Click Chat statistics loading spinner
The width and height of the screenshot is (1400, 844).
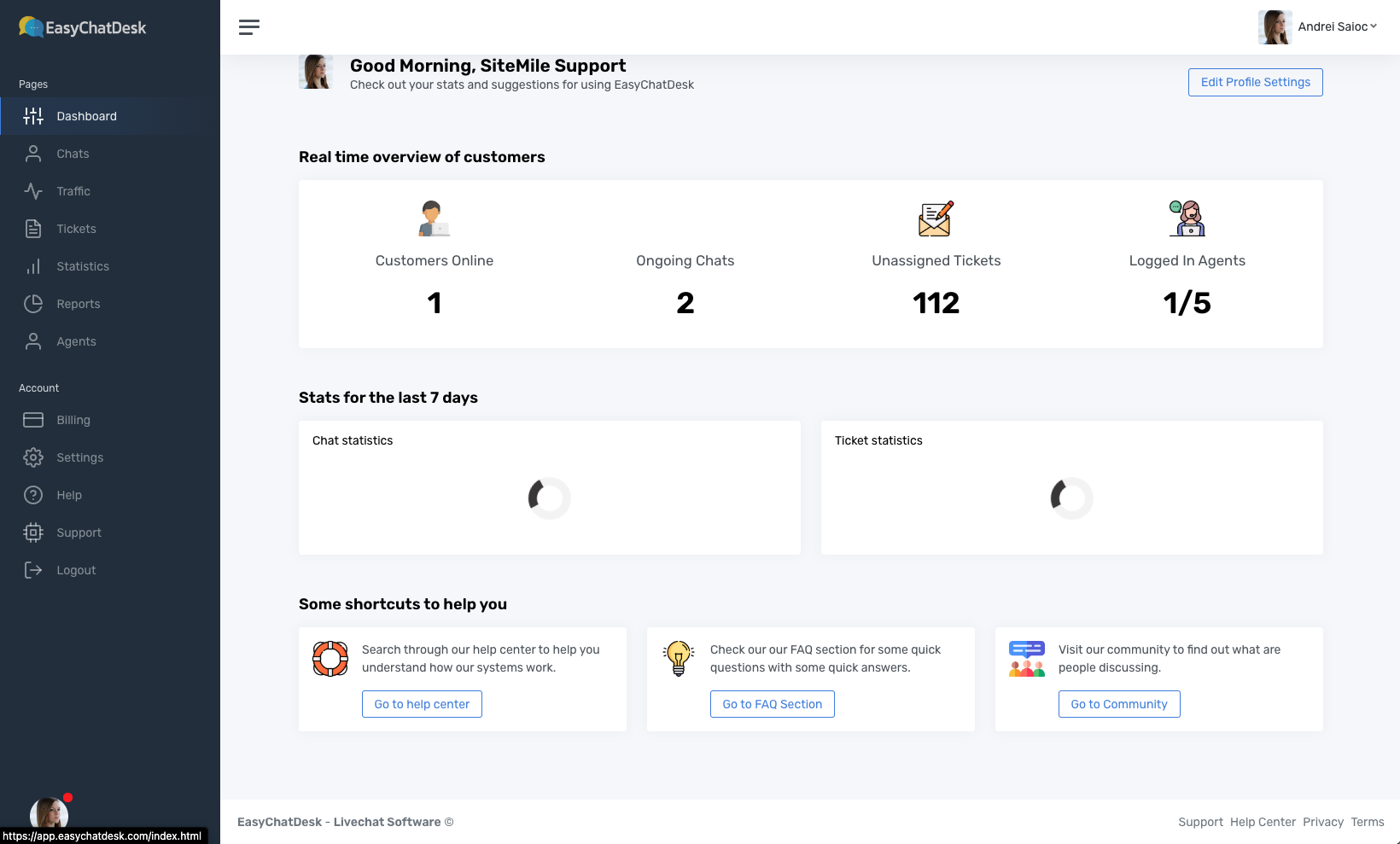coord(549,498)
